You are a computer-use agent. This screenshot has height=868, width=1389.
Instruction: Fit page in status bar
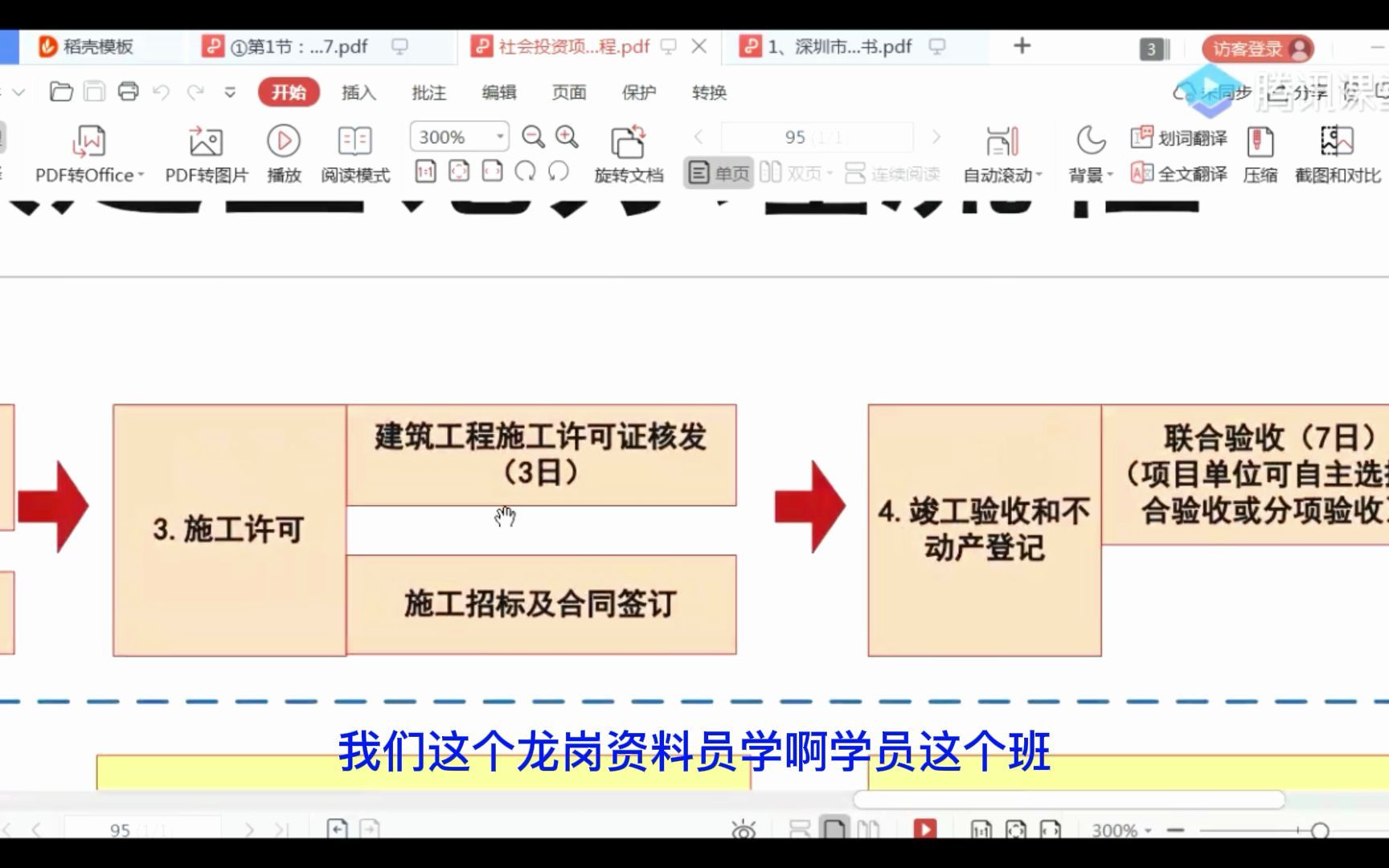point(1015,829)
